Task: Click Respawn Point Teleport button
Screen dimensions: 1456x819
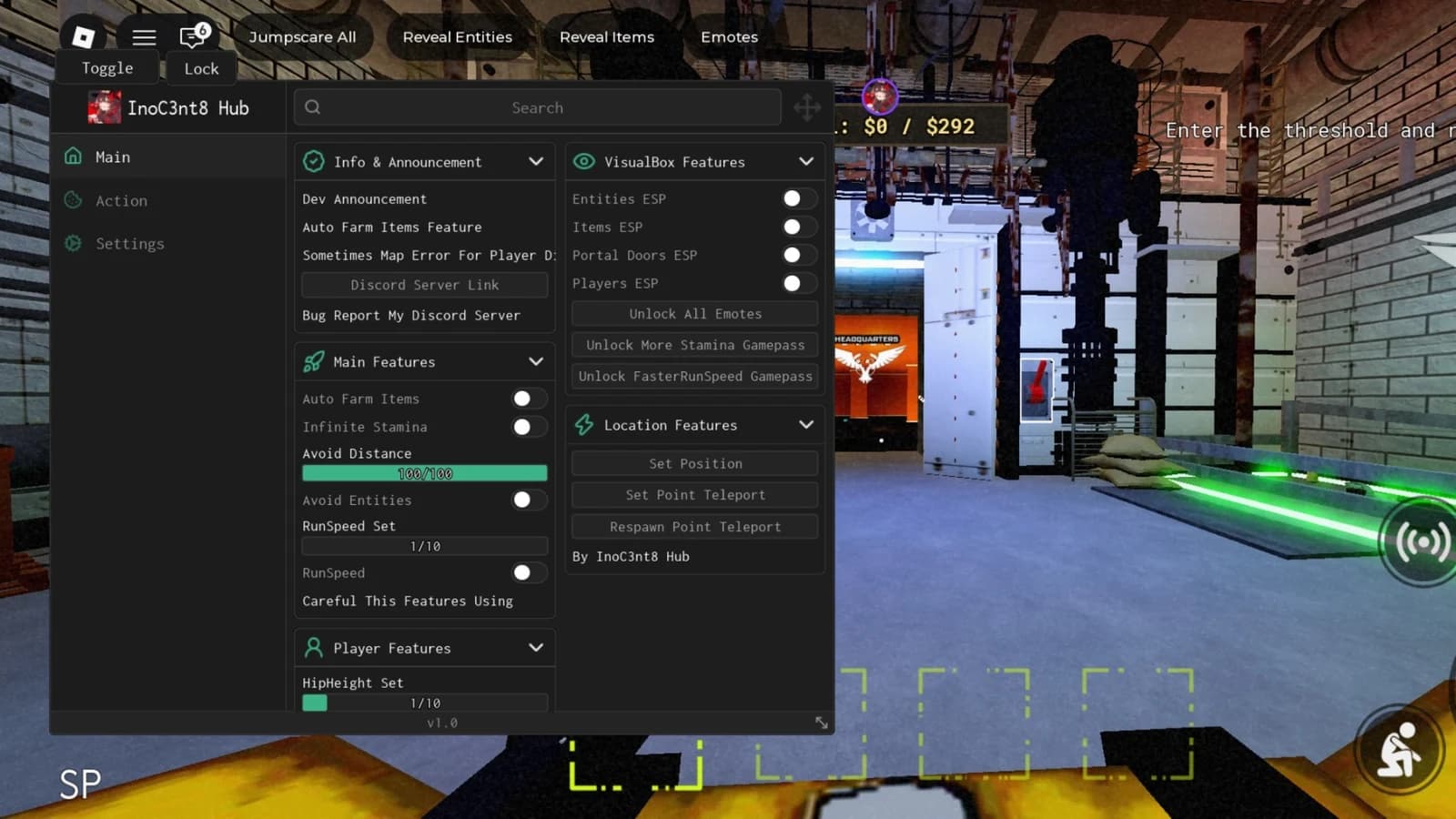Action: [695, 527]
